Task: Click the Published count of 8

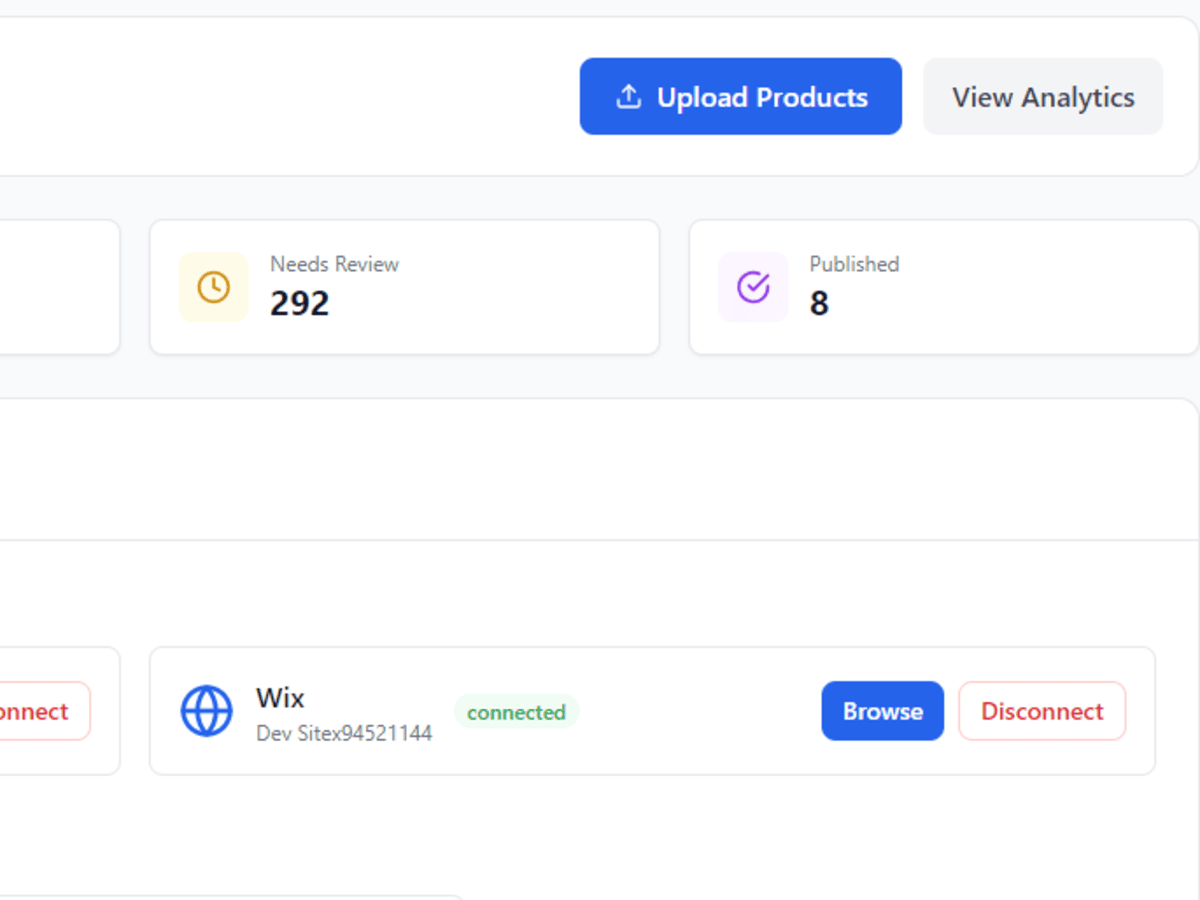Action: 819,303
